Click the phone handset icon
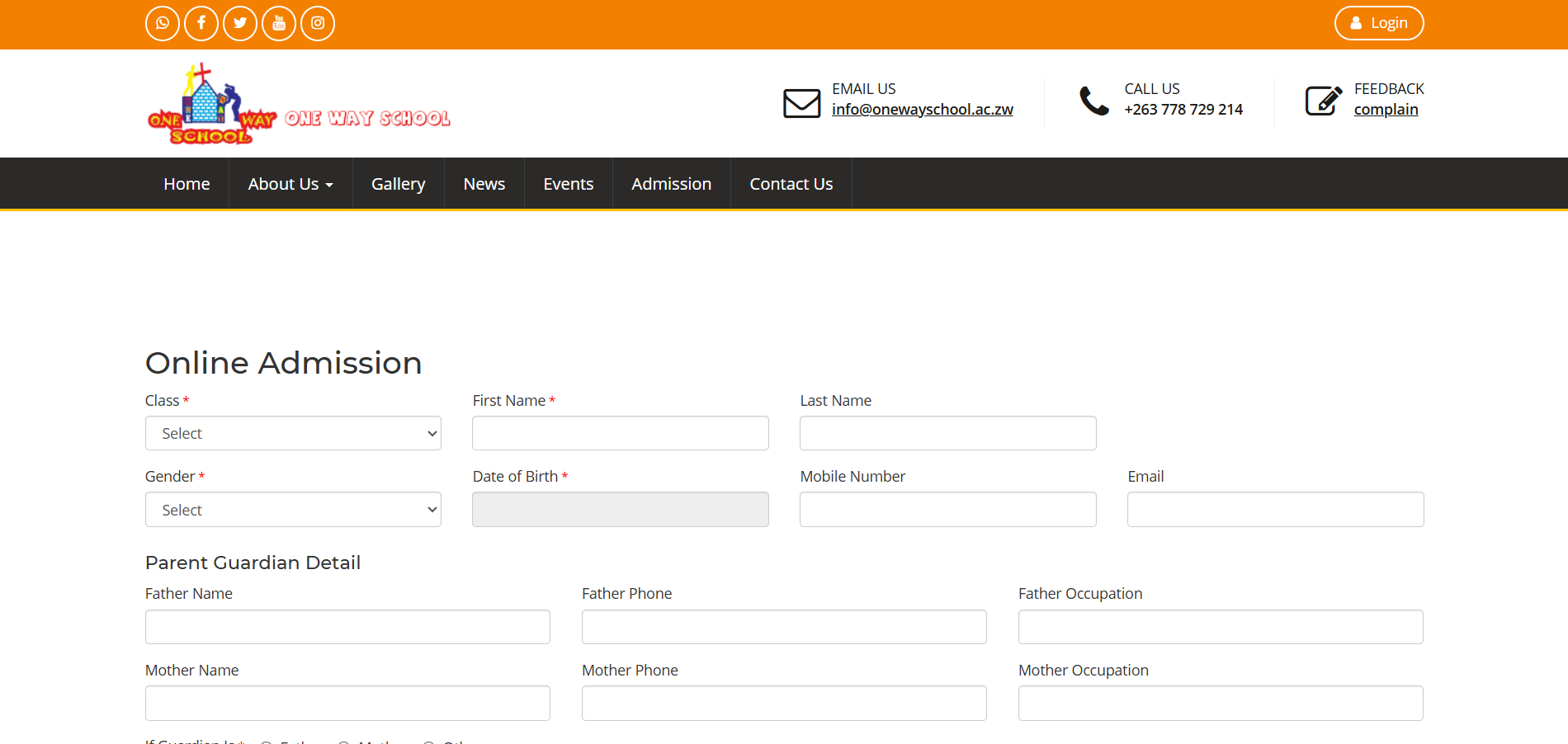 [1094, 101]
